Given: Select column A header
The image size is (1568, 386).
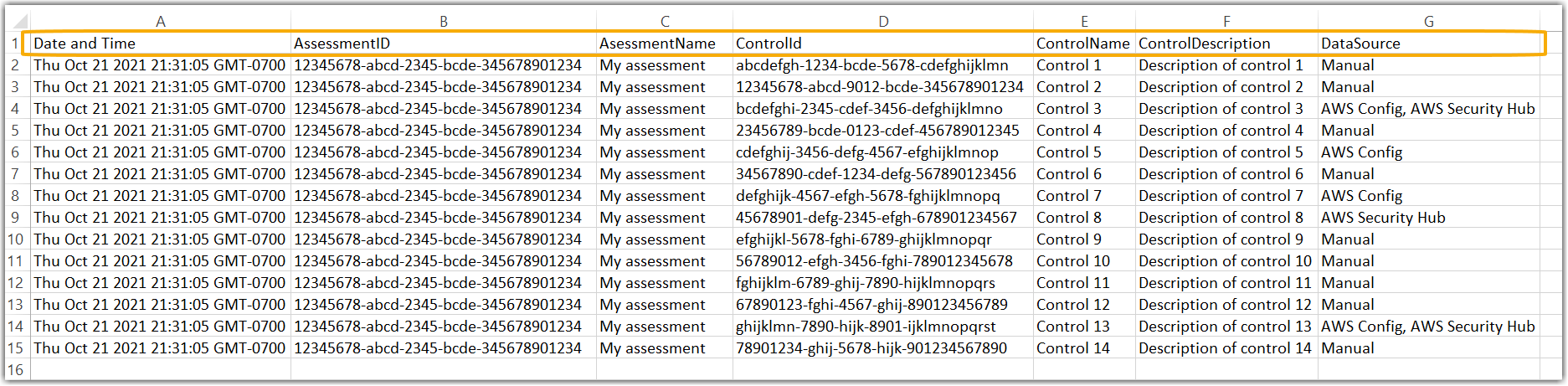Looking at the screenshot, I should tap(161, 22).
